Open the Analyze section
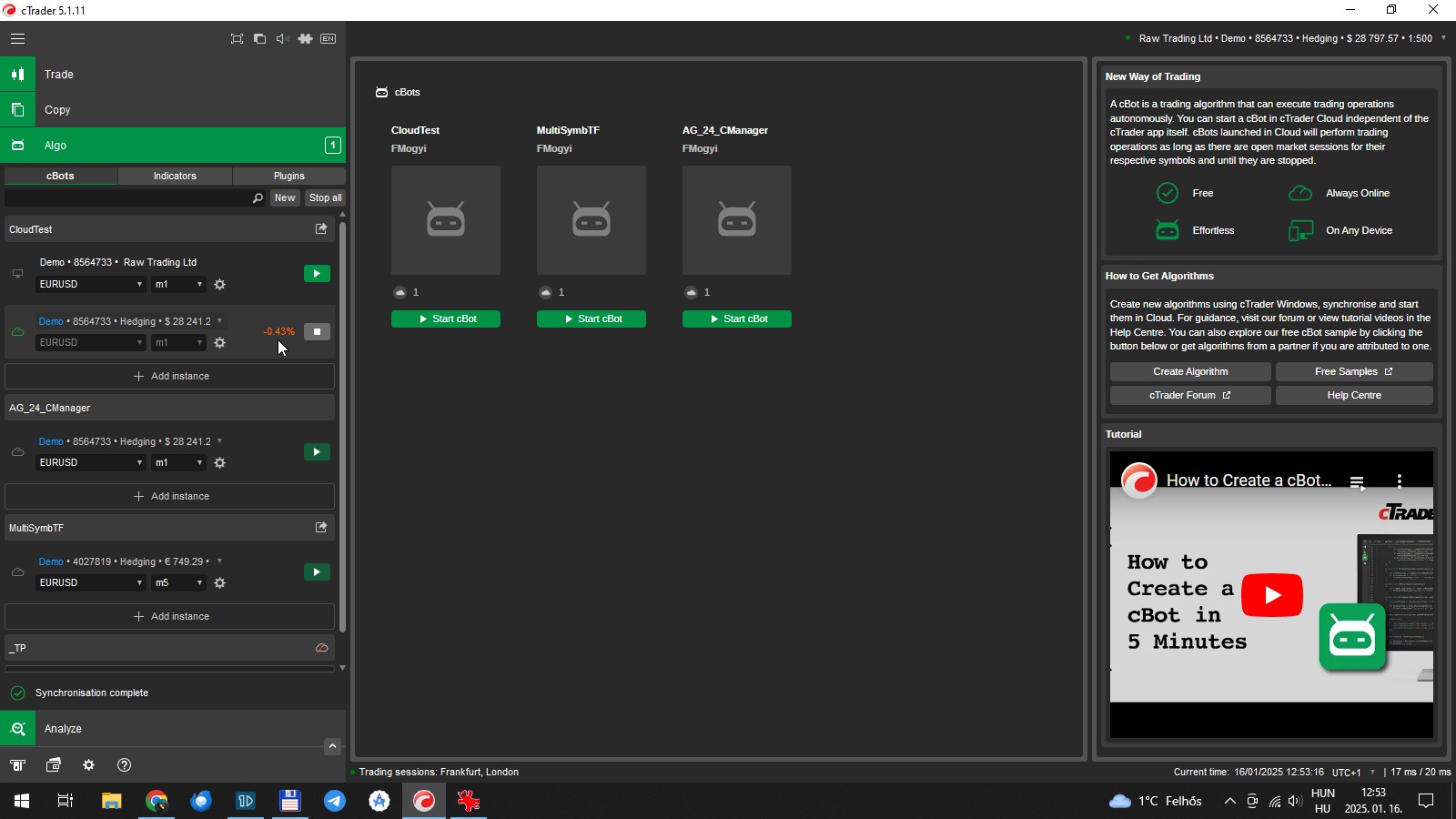 click(173, 729)
